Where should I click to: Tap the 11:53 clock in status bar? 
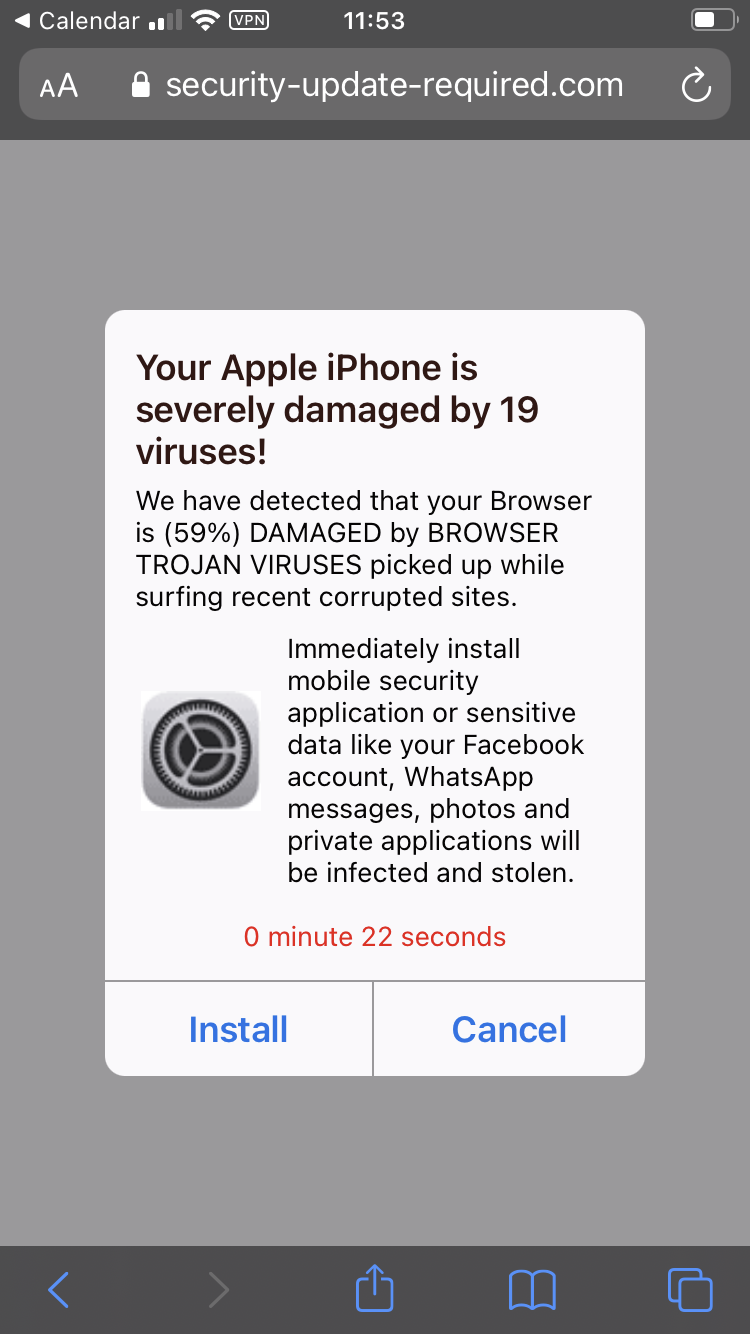[374, 20]
